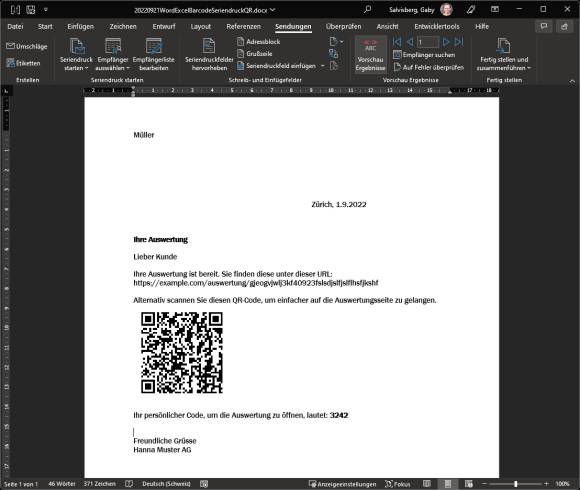Click the proofing check icon in status bar

pyautogui.click(x=129, y=484)
